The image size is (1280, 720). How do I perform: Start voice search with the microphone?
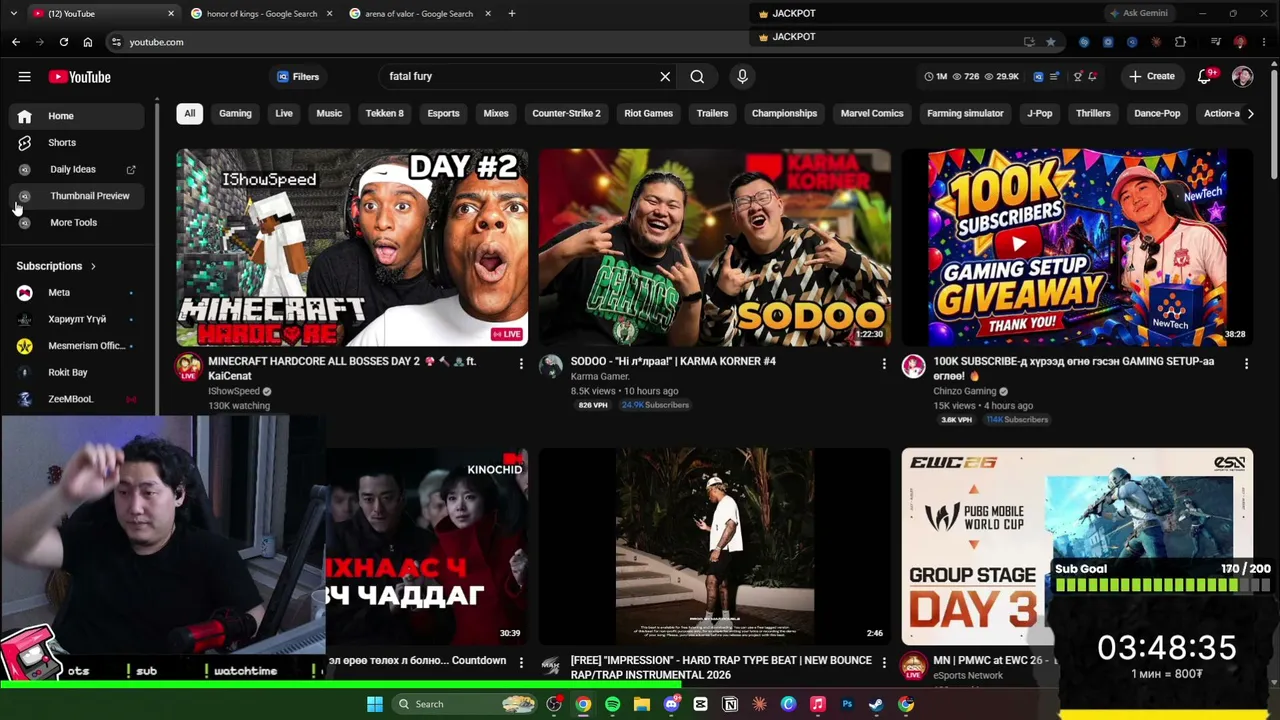click(742, 77)
